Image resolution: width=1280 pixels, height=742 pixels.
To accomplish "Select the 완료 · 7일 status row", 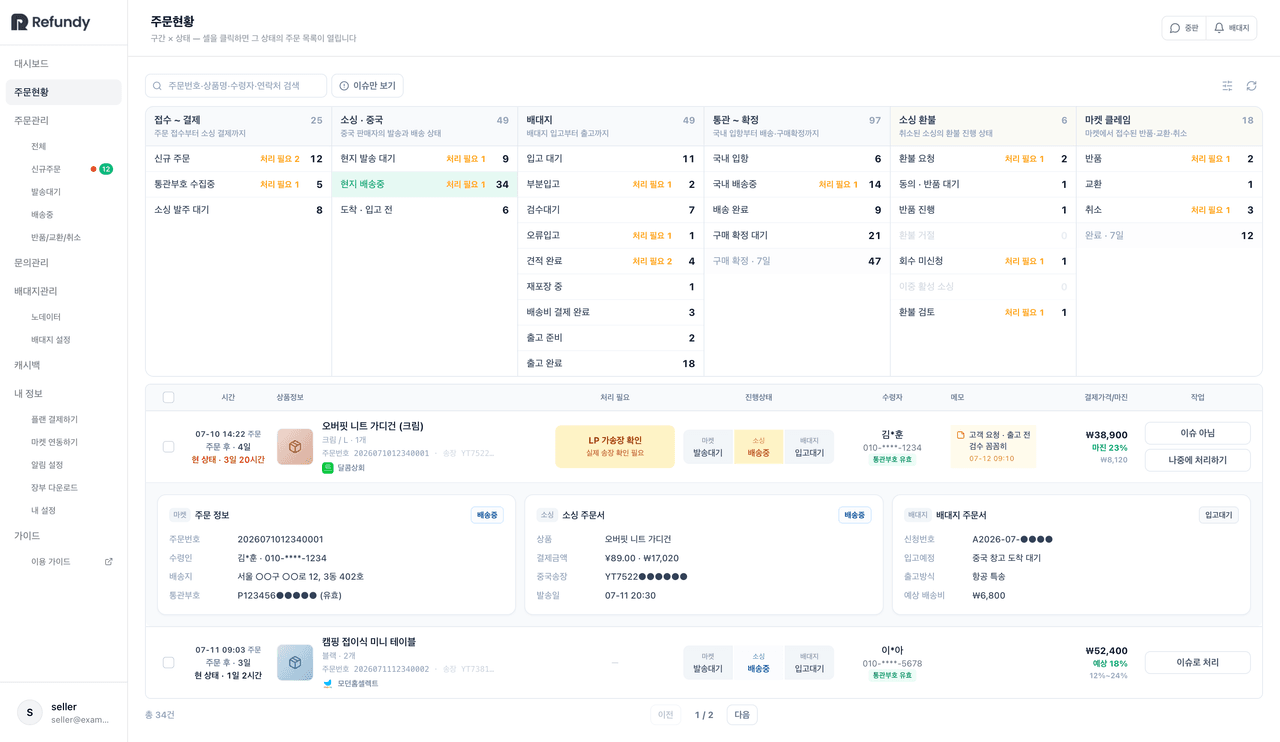I will [x=1169, y=235].
